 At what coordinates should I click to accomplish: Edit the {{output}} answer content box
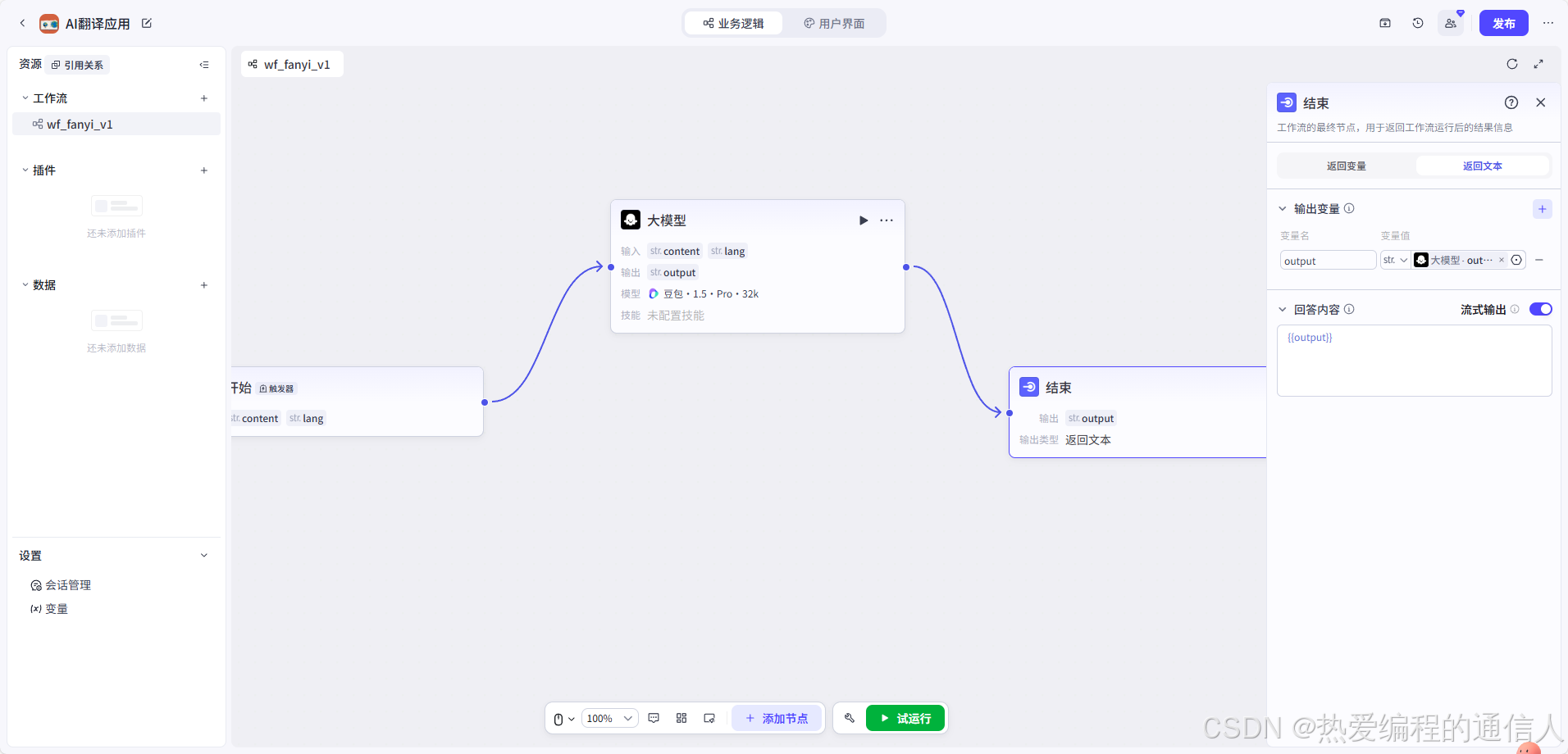(1414, 361)
